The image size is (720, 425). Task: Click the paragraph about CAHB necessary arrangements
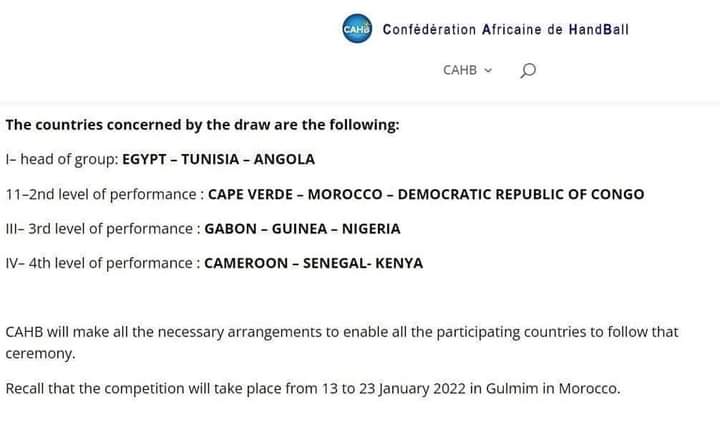342,342
